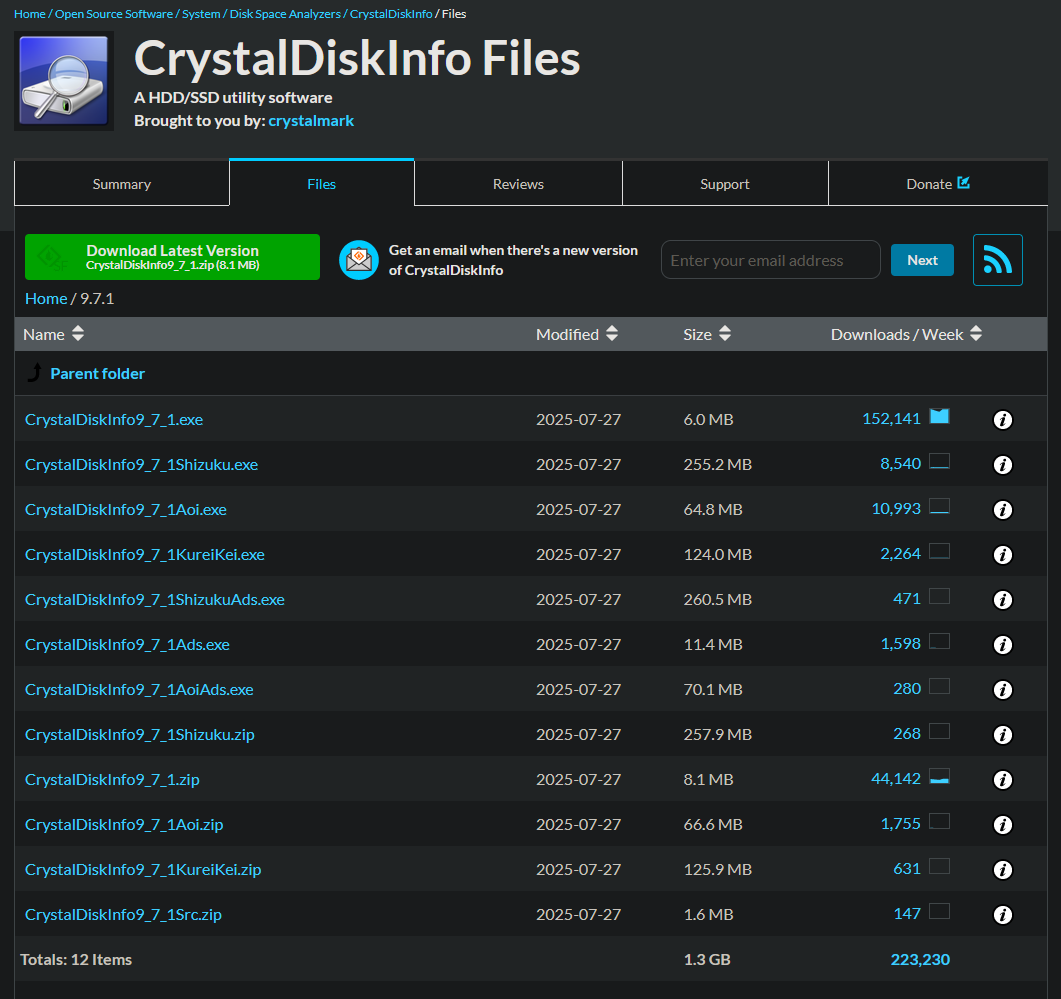Open info for CrystalDiskInfo9_7_1ShizukuAds.exe
This screenshot has height=999, width=1061.
pyautogui.click(x=1002, y=600)
